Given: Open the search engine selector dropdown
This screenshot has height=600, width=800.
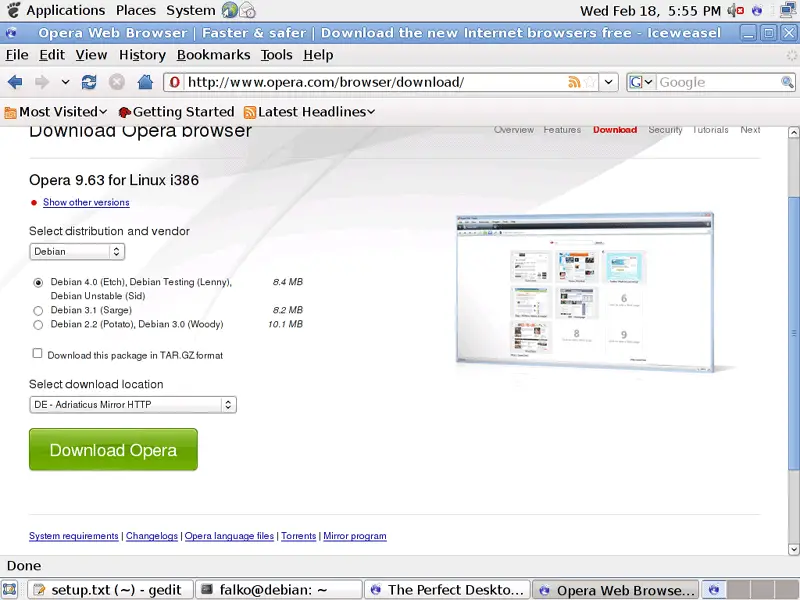Looking at the screenshot, I should click(641, 82).
